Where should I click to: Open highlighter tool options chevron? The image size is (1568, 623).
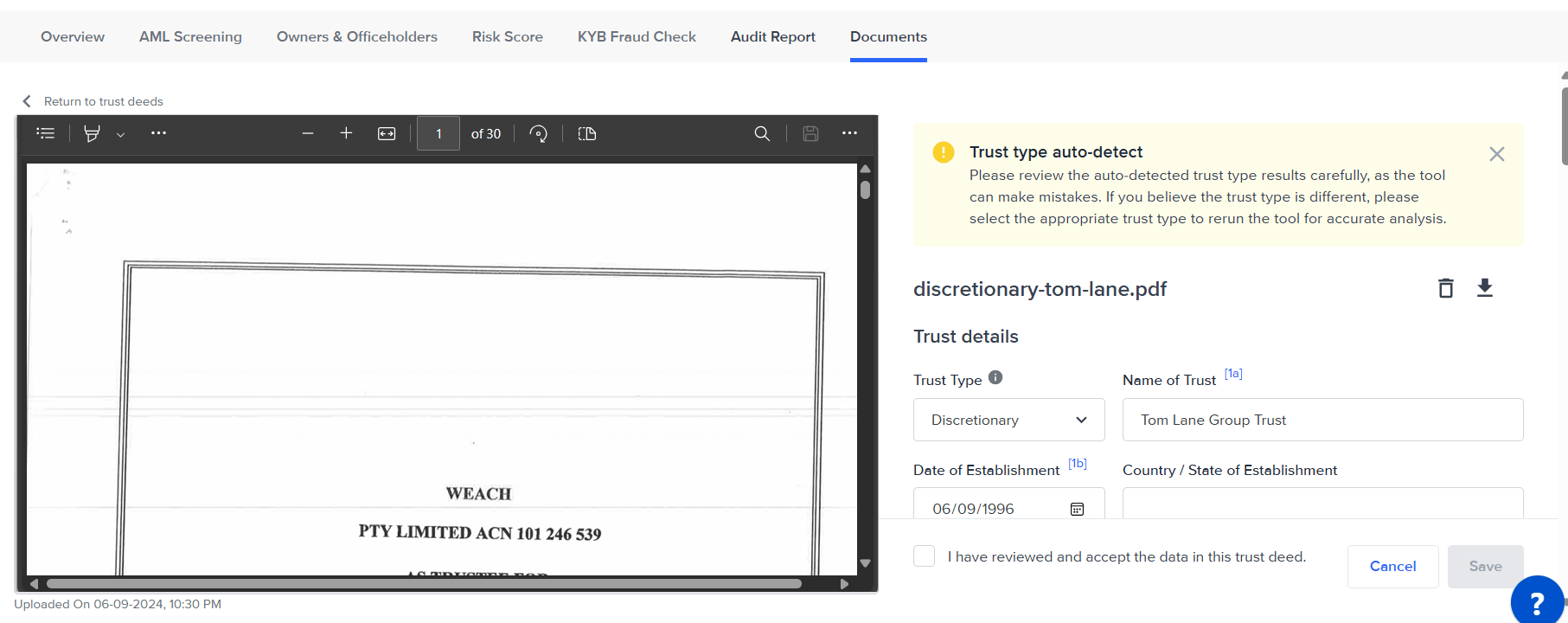[x=120, y=134]
